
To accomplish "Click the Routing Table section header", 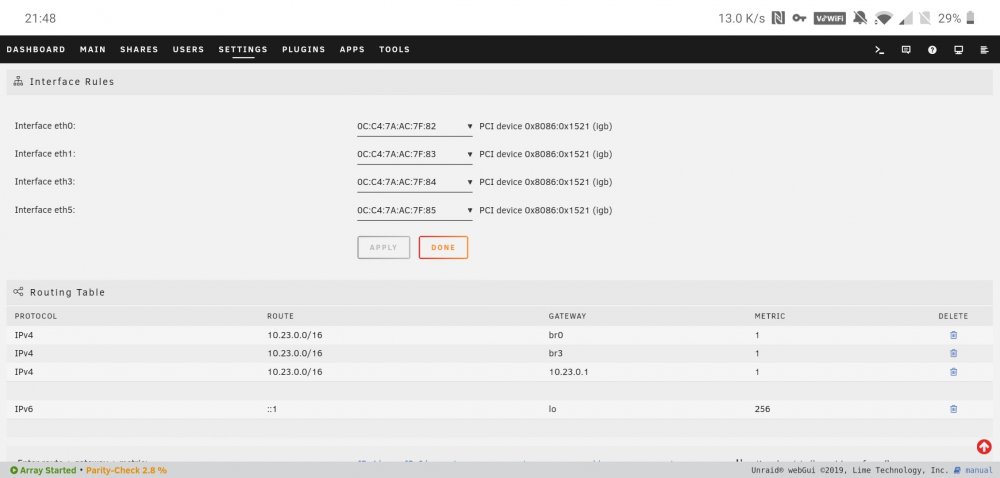I will tap(500, 292).
